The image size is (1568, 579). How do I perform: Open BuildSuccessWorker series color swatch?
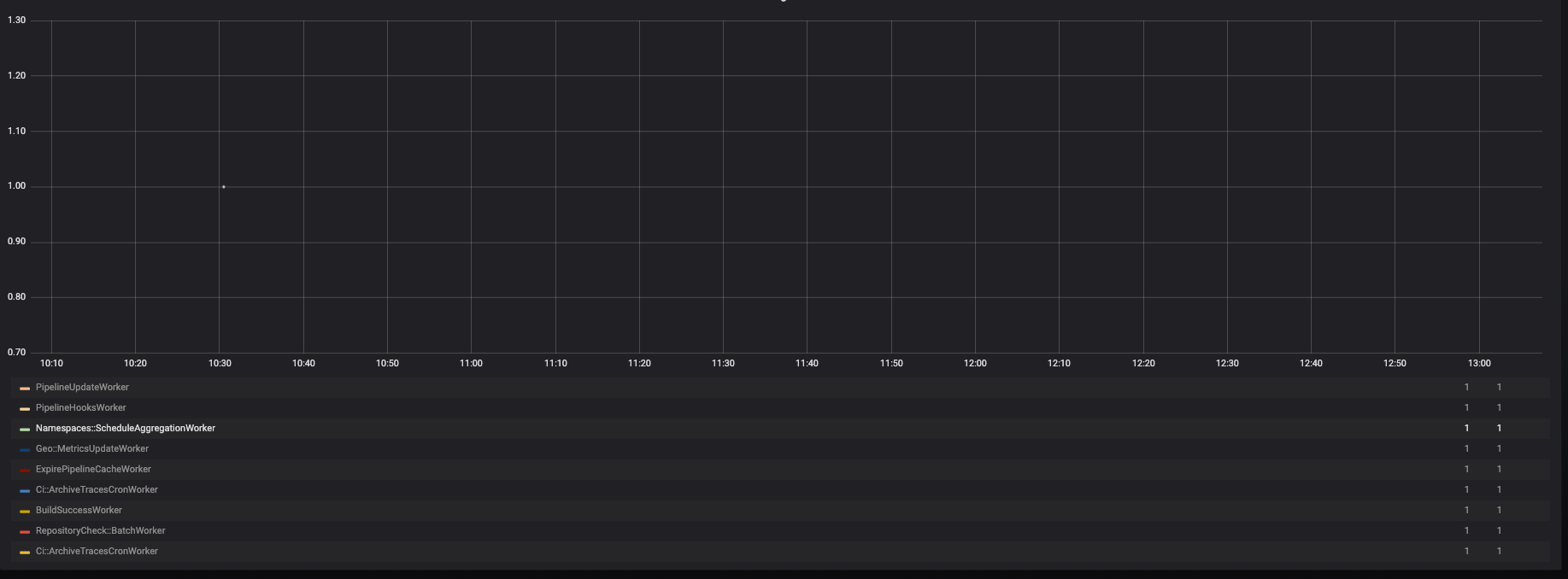[25, 512]
